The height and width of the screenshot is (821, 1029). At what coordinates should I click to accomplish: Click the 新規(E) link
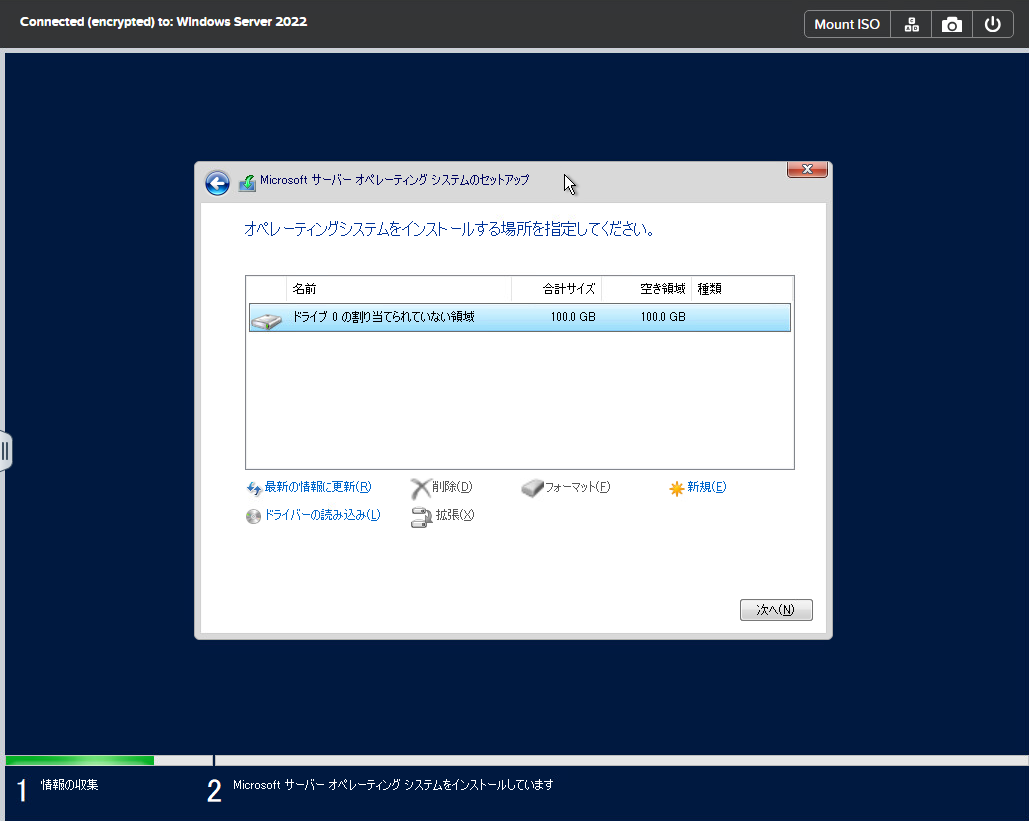point(706,487)
